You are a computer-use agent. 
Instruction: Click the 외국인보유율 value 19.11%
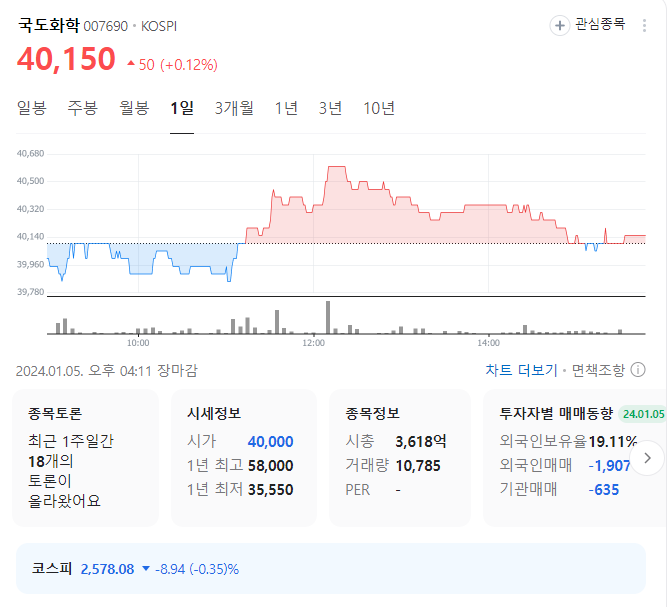point(613,442)
